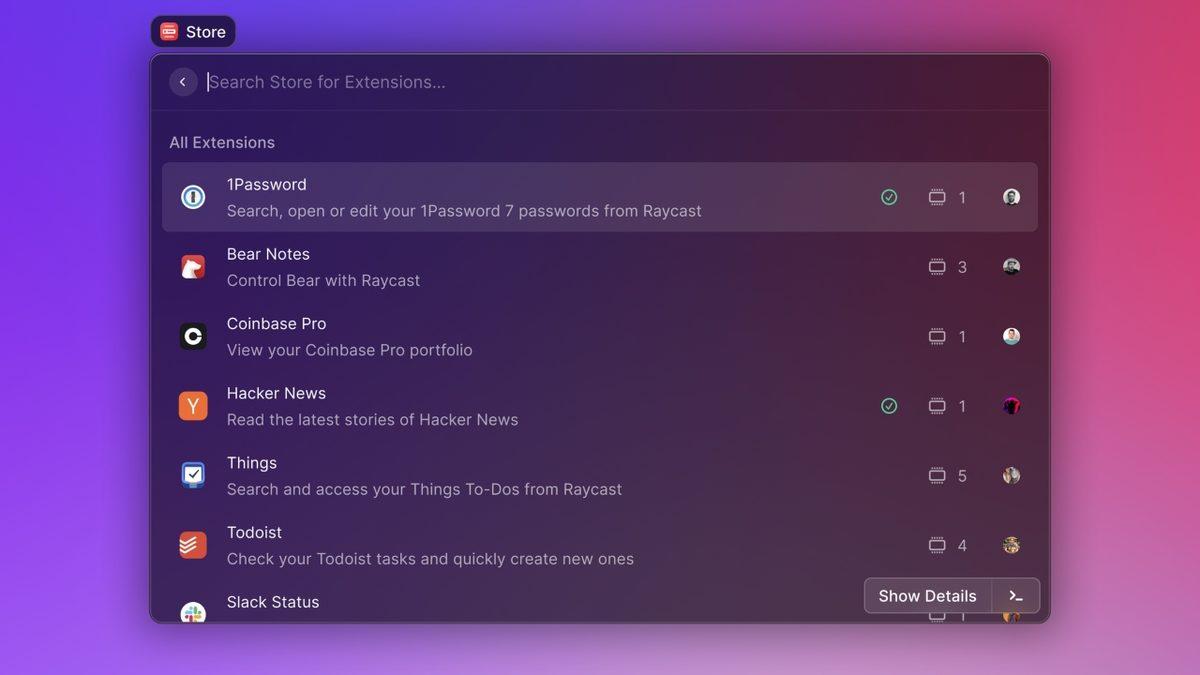Image resolution: width=1200 pixels, height=675 pixels.
Task: Open the actions panel icon beside Show Details
Action: pyautogui.click(x=1016, y=595)
